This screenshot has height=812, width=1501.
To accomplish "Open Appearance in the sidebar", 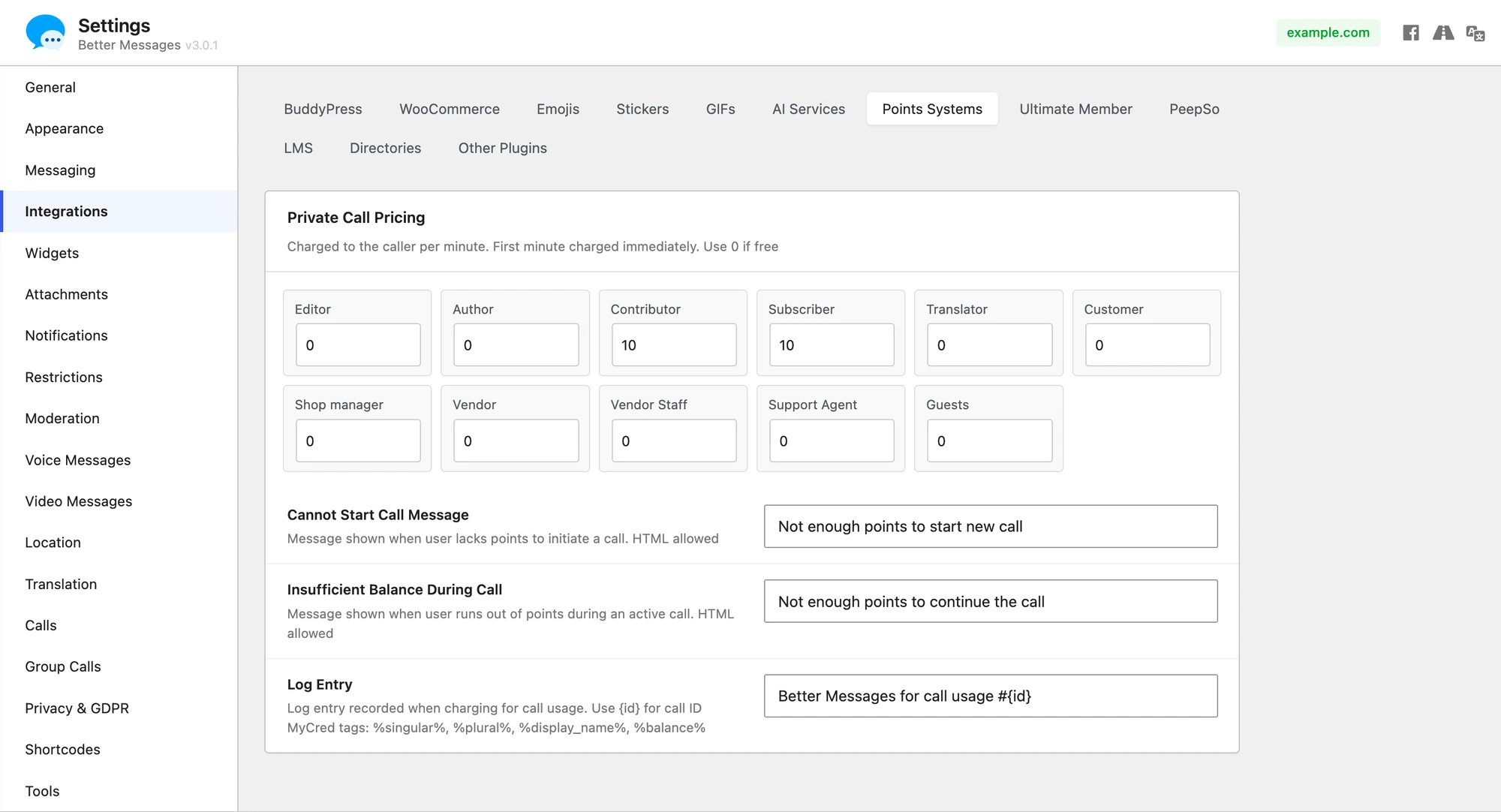I will (119, 128).
